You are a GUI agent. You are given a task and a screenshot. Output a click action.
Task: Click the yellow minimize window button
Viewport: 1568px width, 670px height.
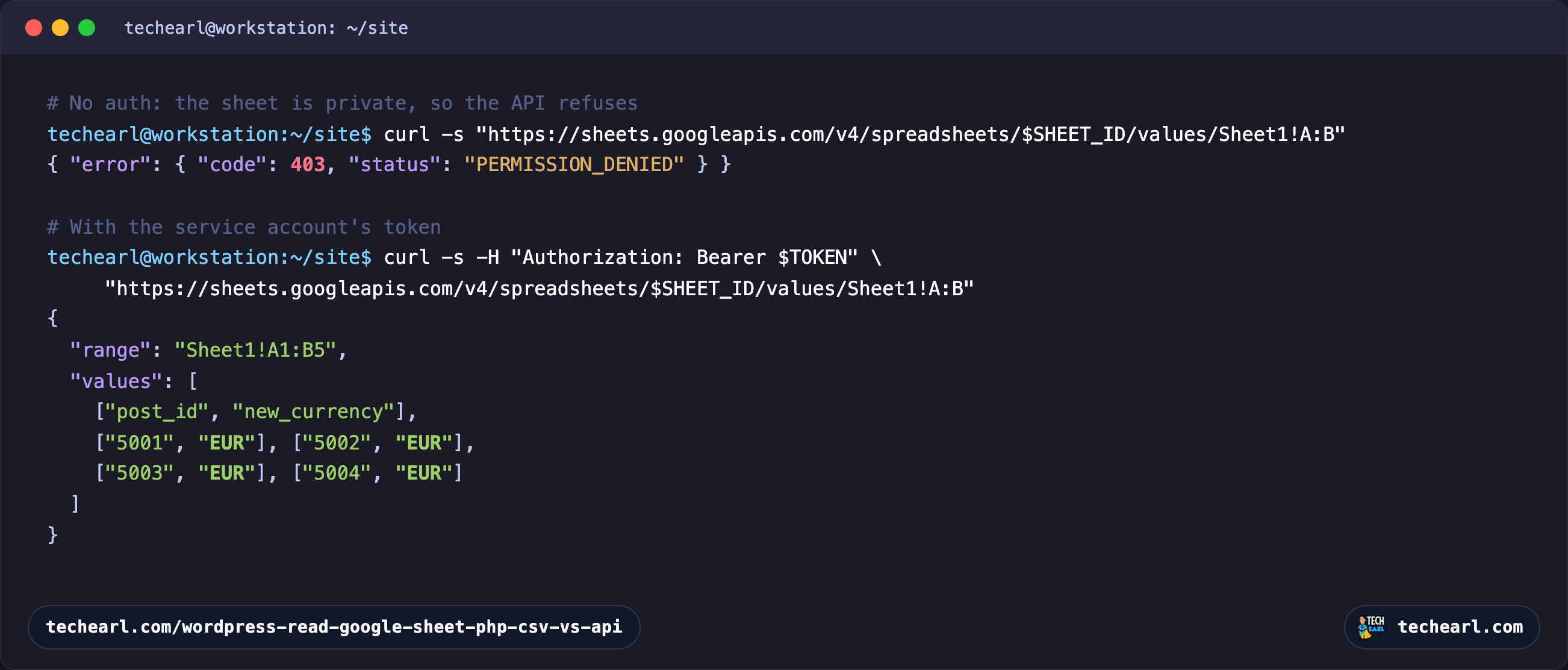(60, 28)
